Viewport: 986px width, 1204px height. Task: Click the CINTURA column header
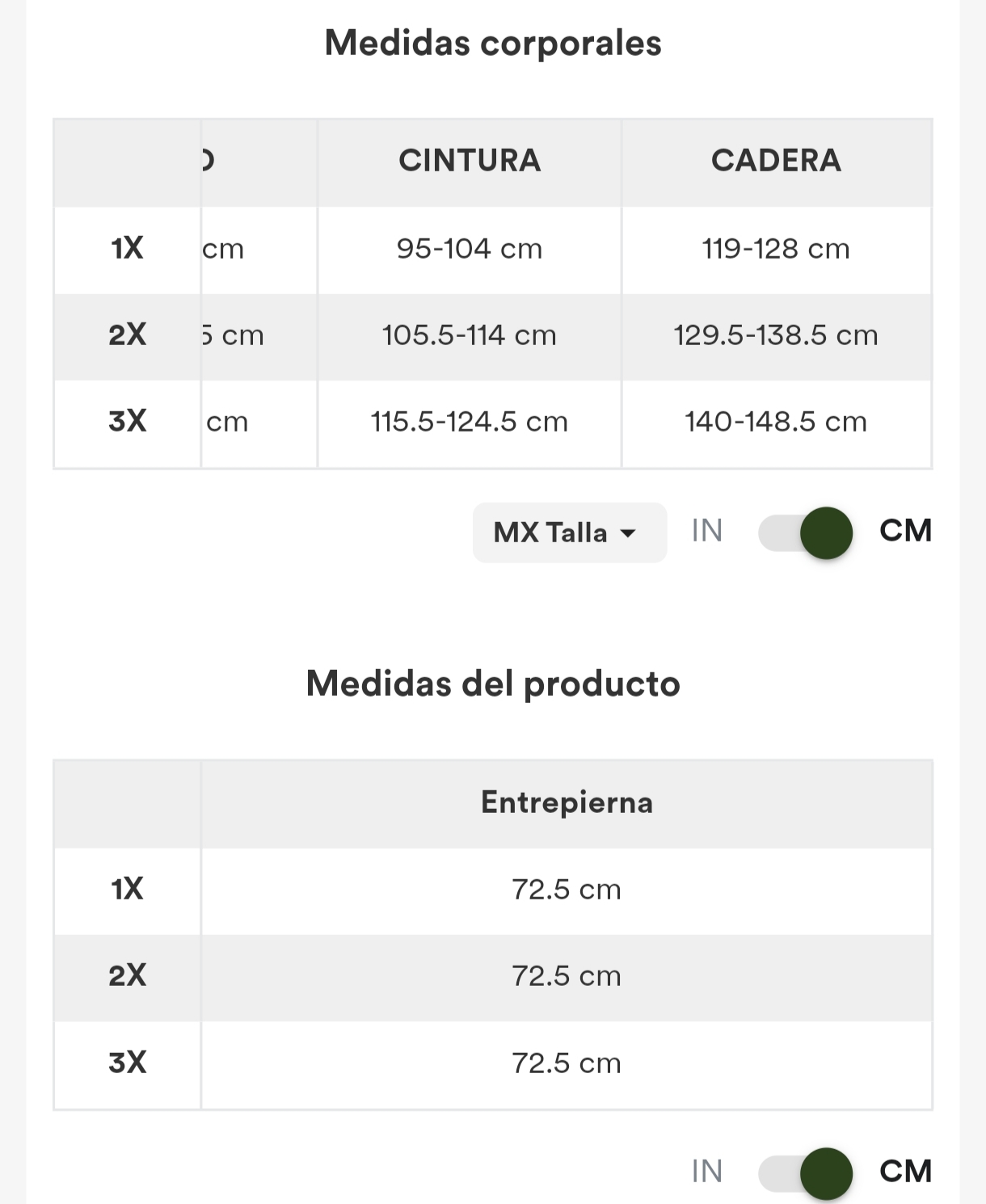[x=470, y=161]
